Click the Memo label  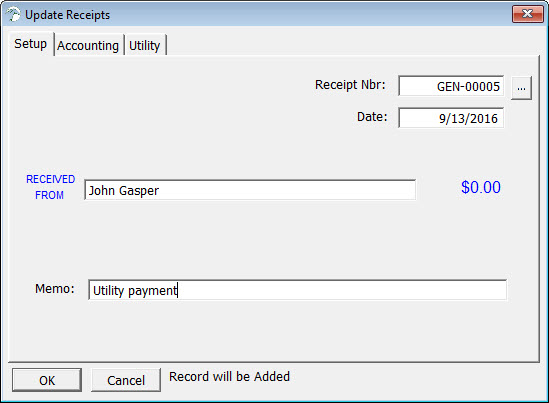(x=55, y=289)
